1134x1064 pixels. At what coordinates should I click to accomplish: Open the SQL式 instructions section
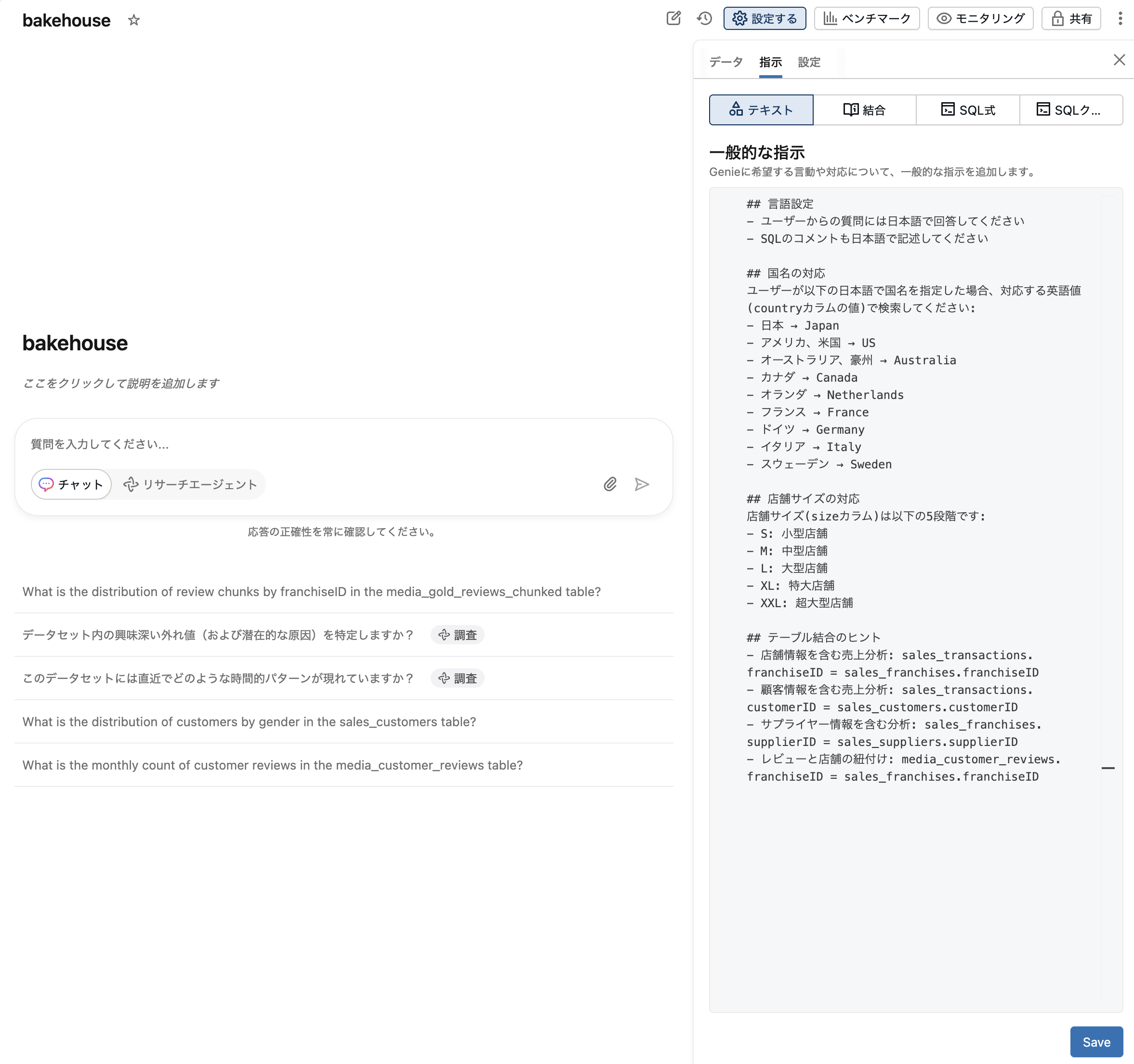click(x=968, y=109)
